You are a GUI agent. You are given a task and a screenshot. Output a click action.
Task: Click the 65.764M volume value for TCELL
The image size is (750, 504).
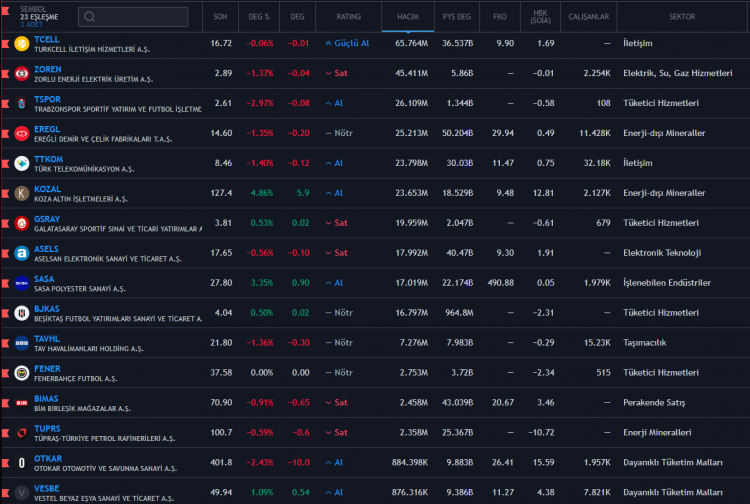tap(411, 44)
